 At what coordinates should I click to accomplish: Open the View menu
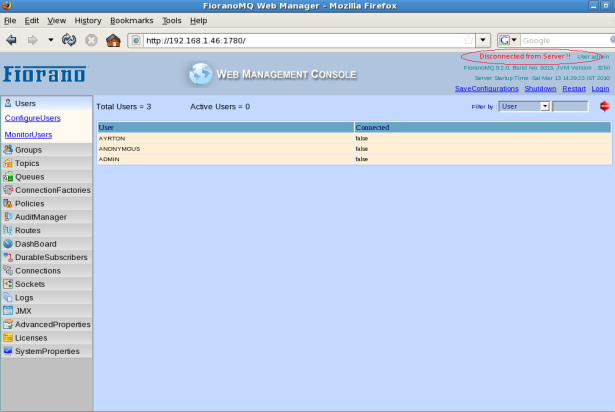pyautogui.click(x=56, y=21)
